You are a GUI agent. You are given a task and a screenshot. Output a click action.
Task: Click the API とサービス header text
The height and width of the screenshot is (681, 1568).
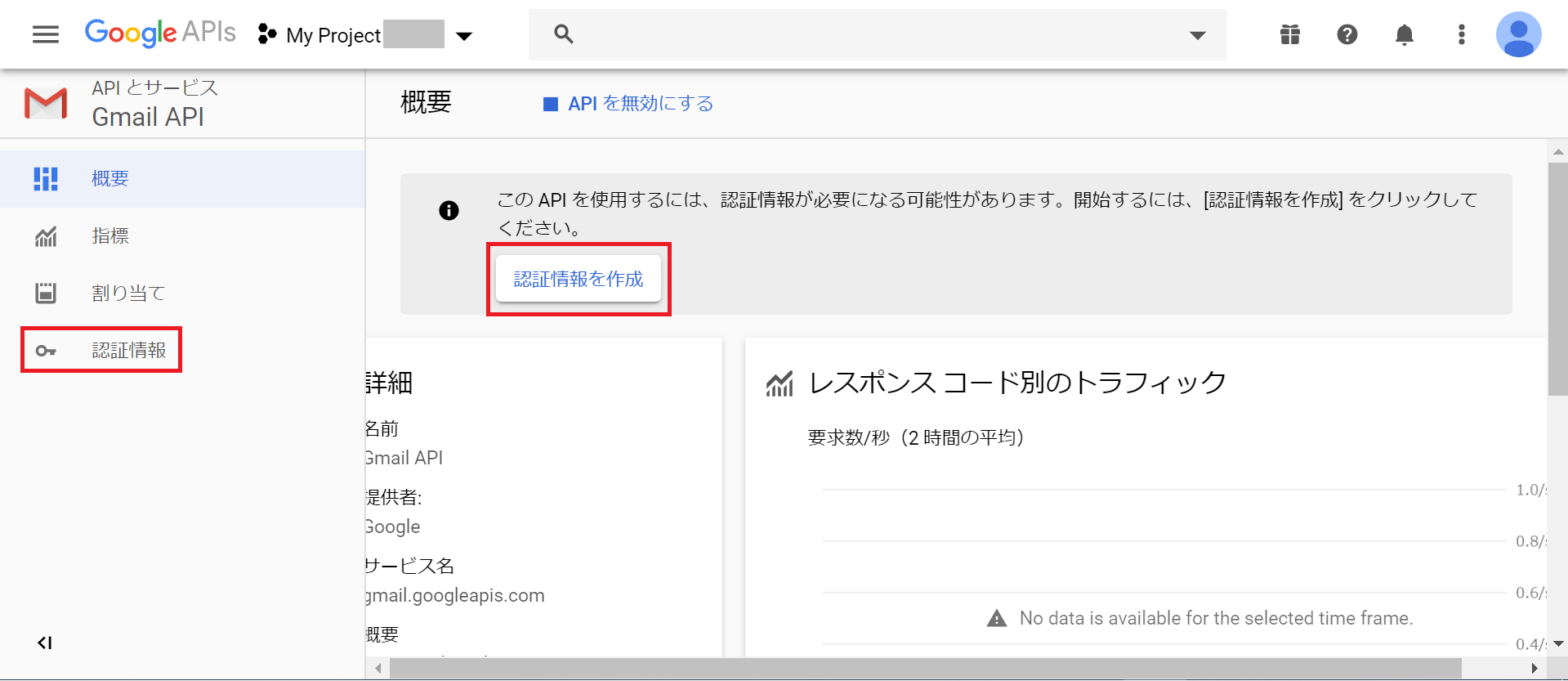click(155, 87)
